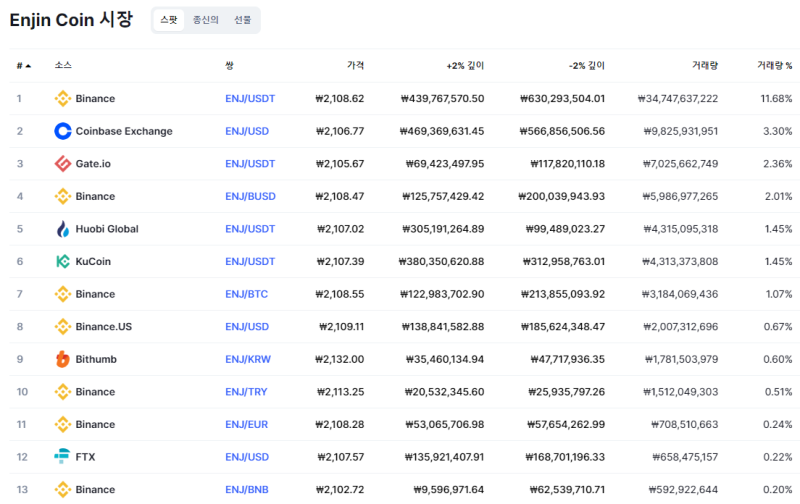Viewport: 800px width, 504px height.
Task: Click the depth value ₩9,596,971.64
Action: click(x=449, y=490)
